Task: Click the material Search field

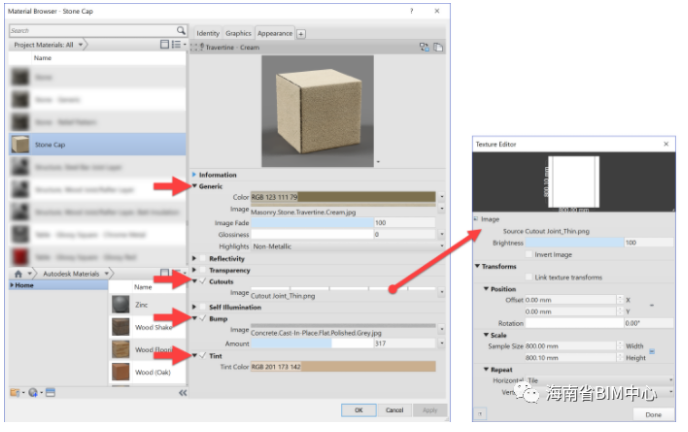Action: click(x=93, y=30)
